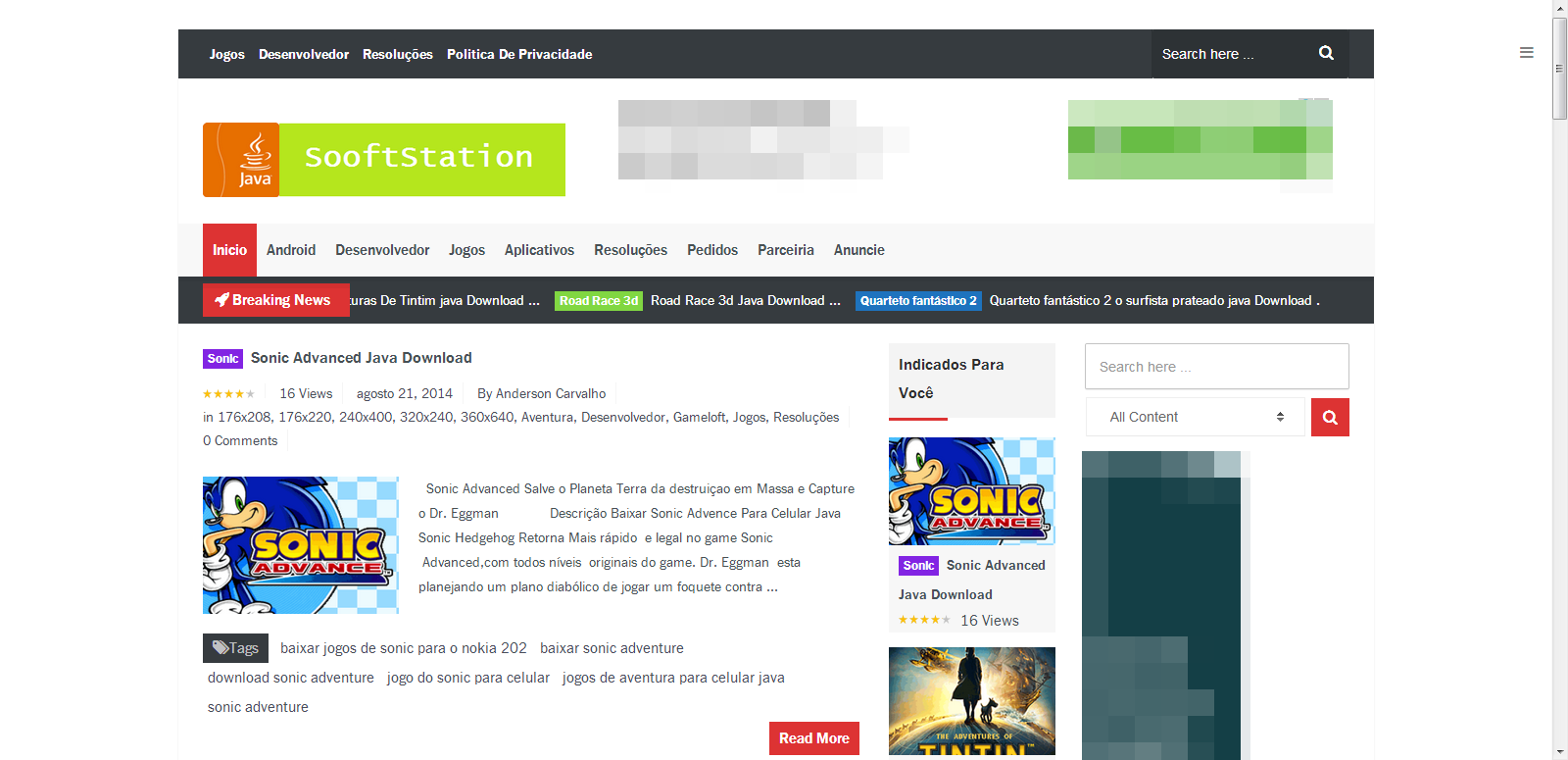Focus the top bar Search here field

pos(1230,54)
